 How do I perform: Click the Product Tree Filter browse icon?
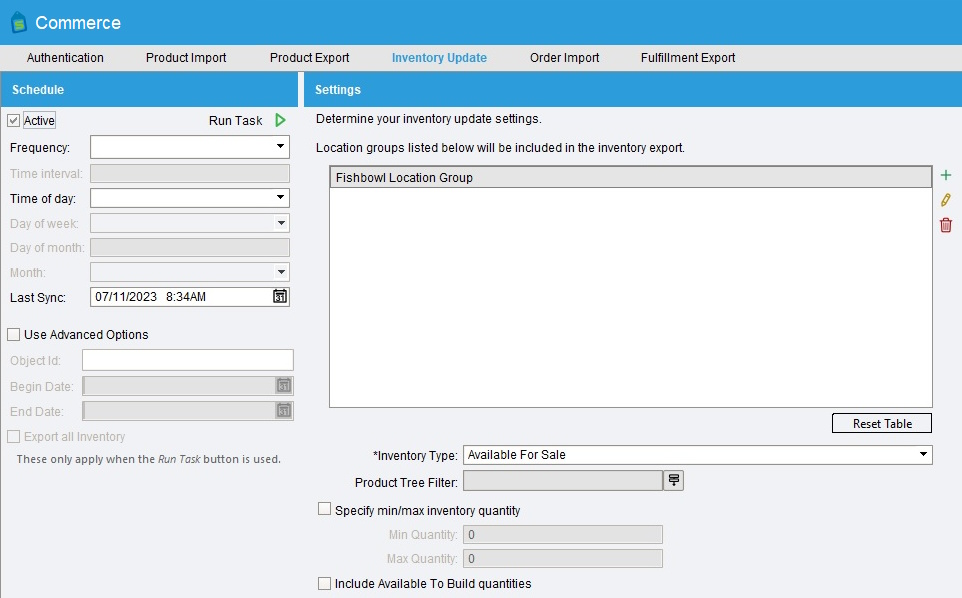point(674,481)
